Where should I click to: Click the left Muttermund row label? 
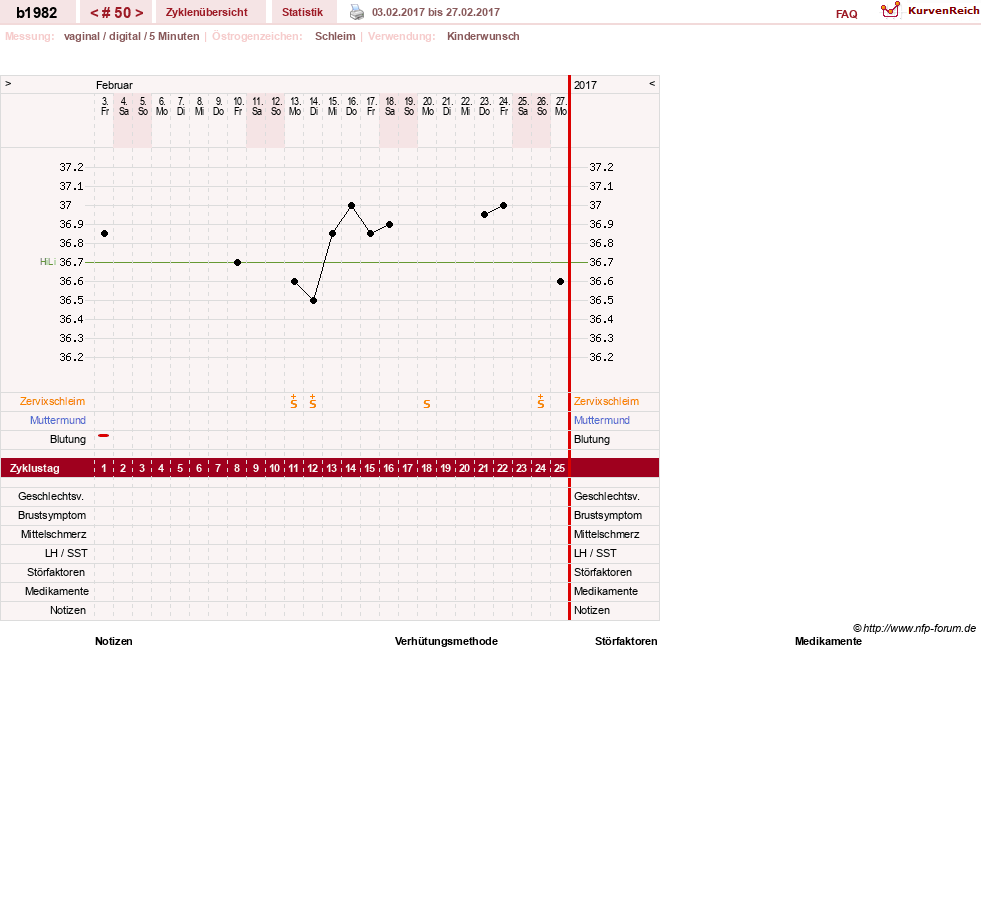coord(58,420)
